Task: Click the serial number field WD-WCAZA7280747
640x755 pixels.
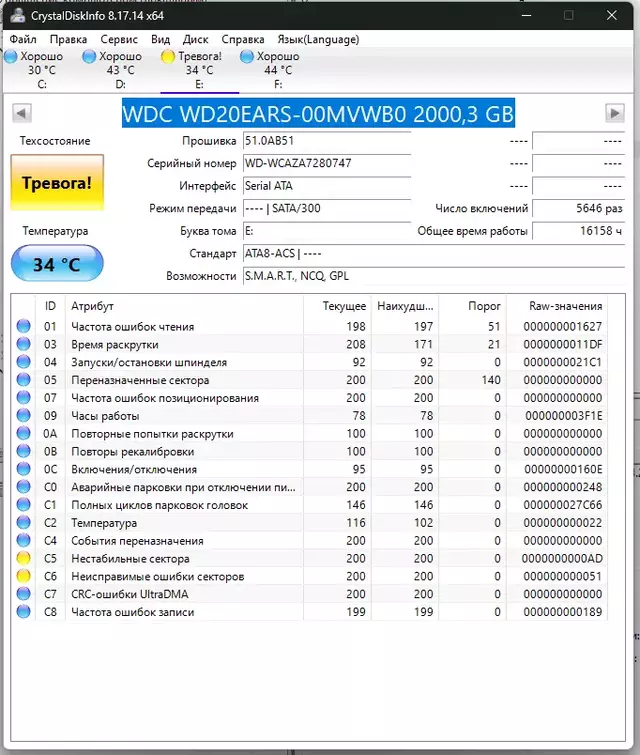Action: click(327, 163)
